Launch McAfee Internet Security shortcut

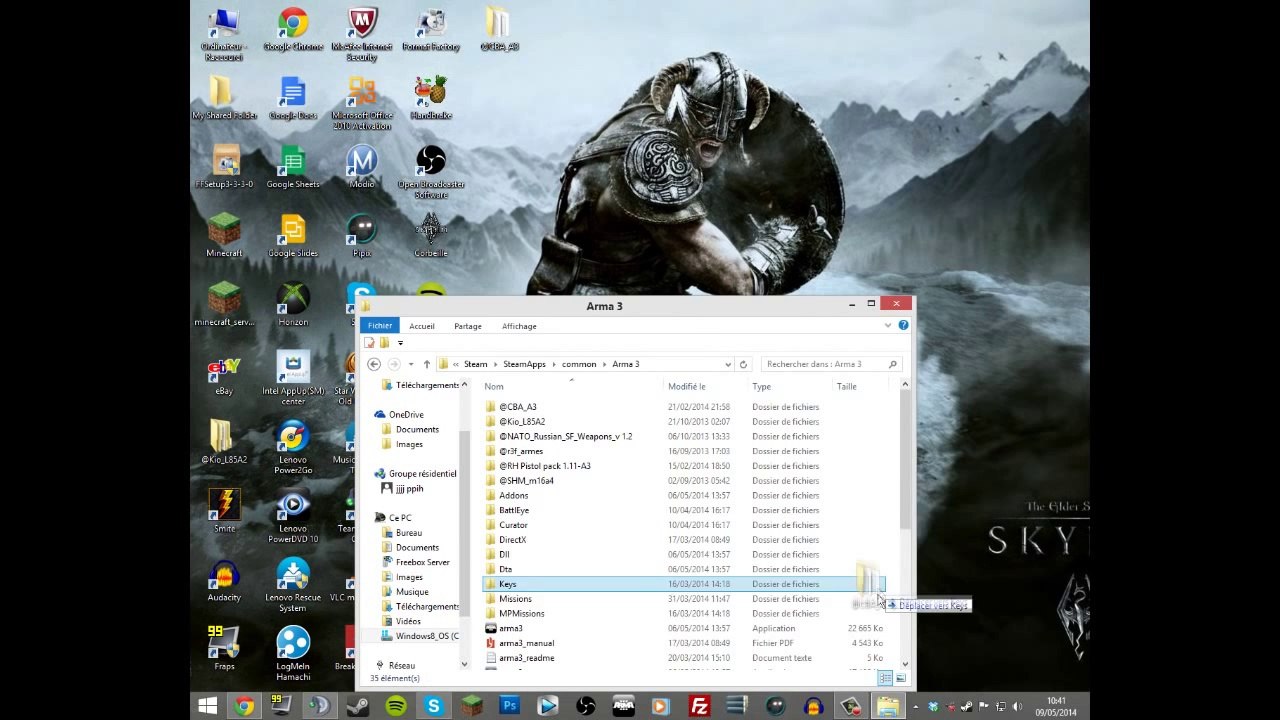[x=362, y=34]
